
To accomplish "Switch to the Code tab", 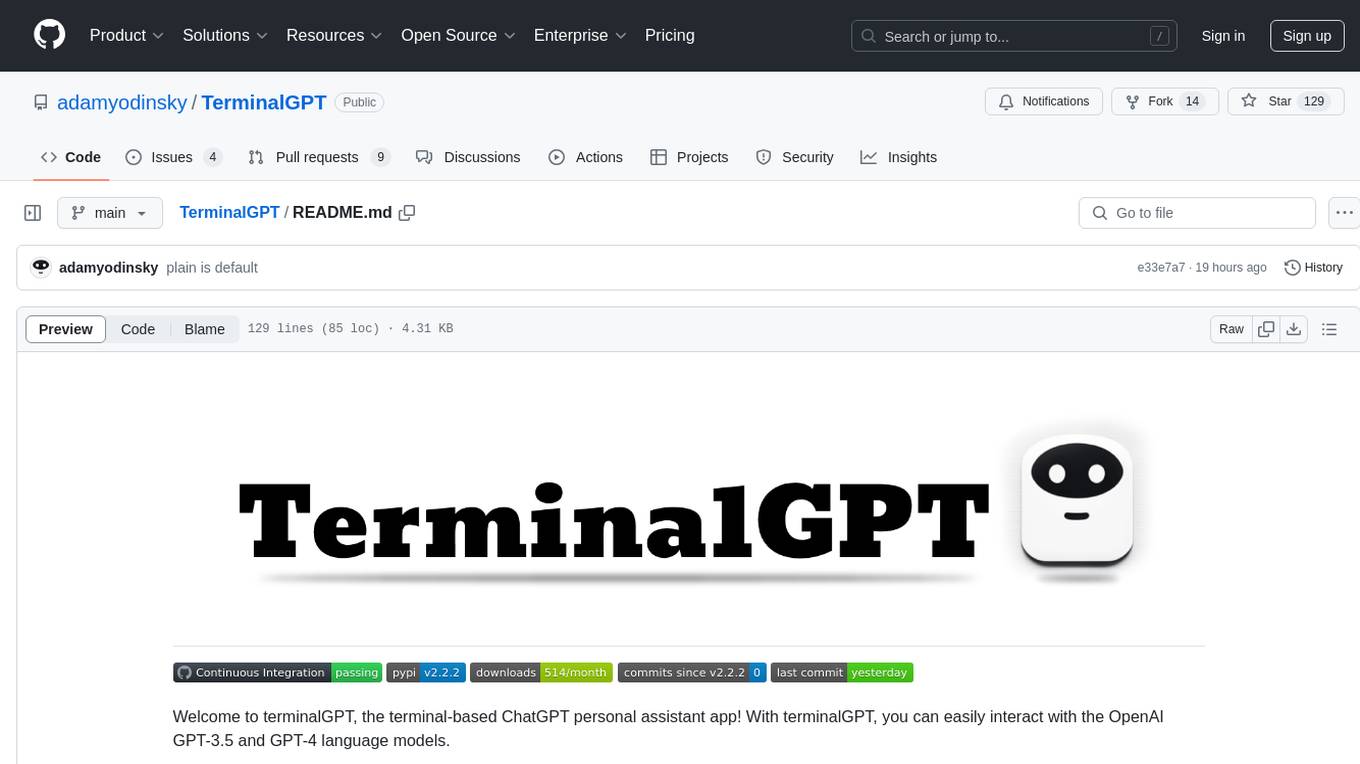I will click(x=71, y=157).
